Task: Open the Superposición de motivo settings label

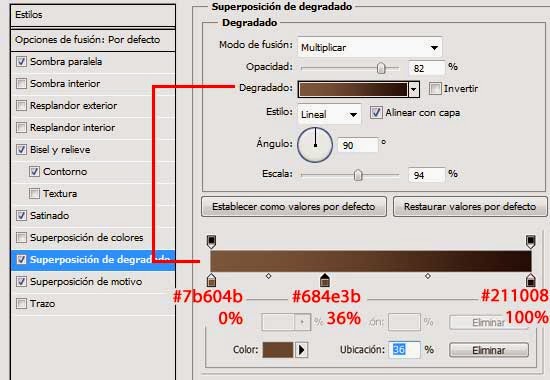Action: coord(86,281)
